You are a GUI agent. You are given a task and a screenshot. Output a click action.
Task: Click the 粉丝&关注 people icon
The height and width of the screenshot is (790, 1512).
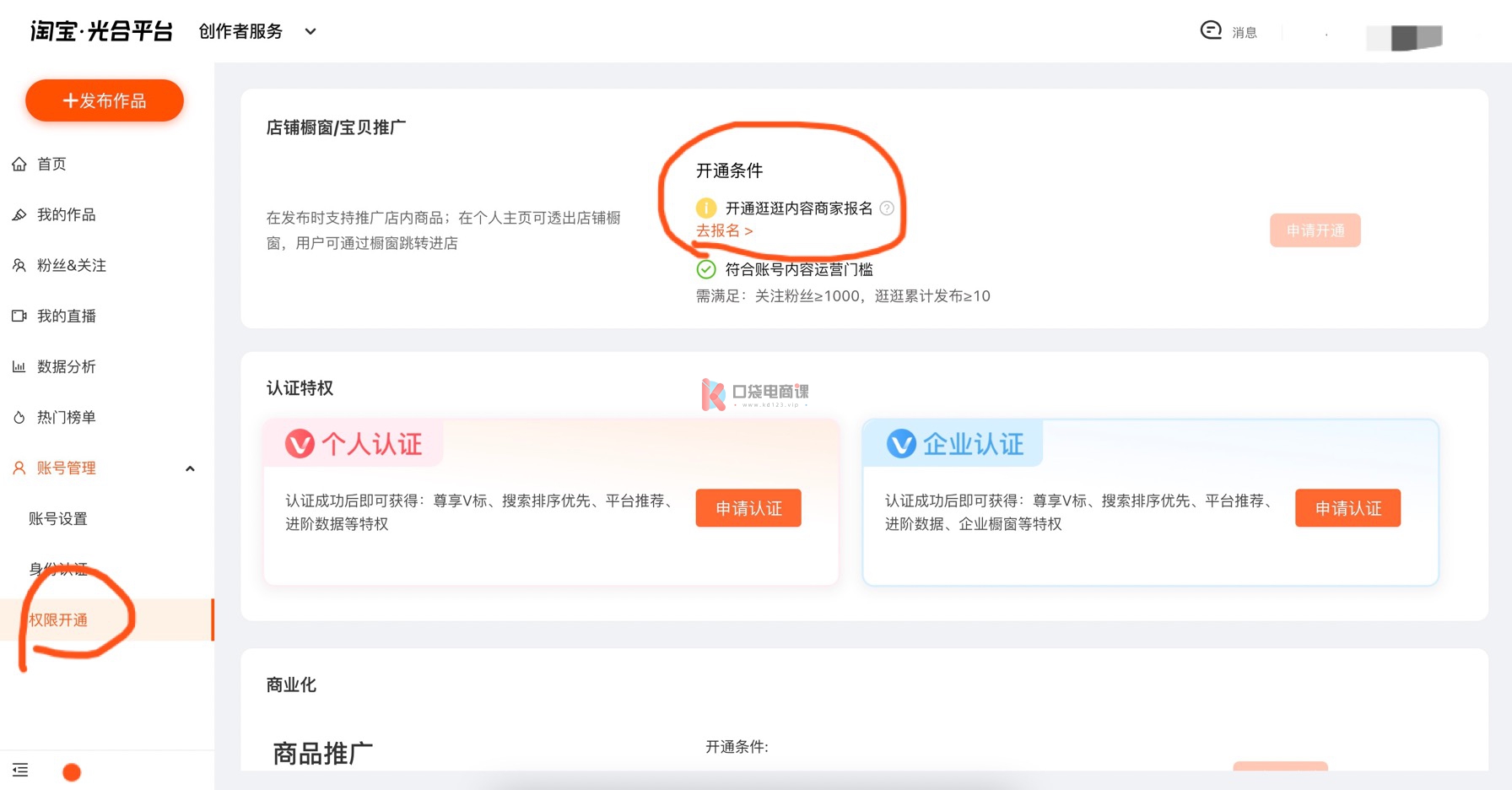coord(19,265)
